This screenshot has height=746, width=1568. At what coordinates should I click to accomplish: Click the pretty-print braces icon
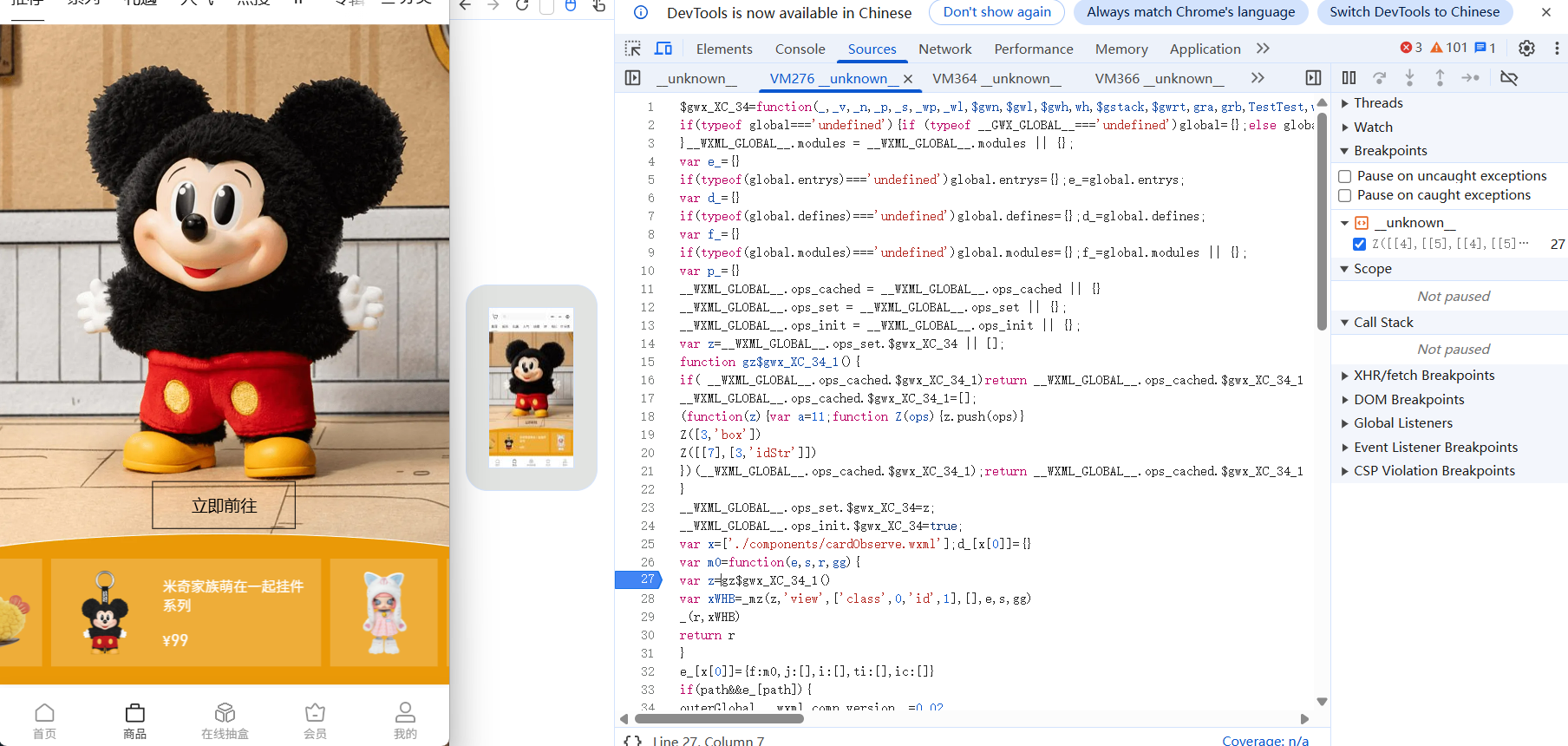[633, 740]
